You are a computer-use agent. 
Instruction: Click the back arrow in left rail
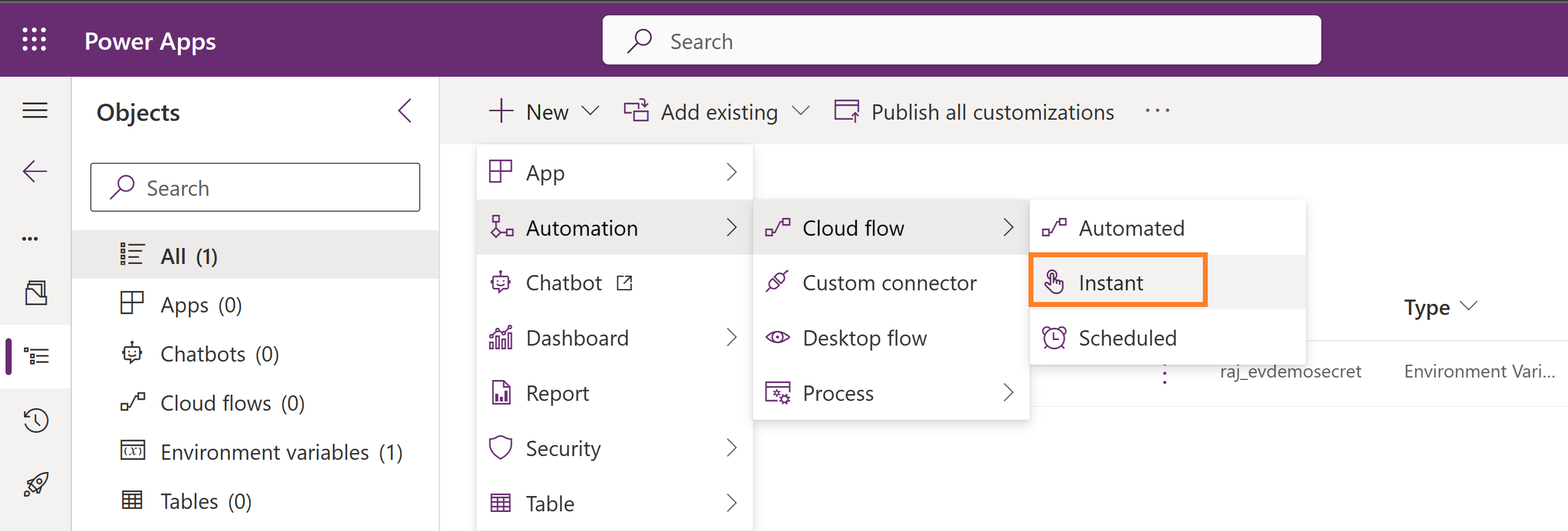35,171
